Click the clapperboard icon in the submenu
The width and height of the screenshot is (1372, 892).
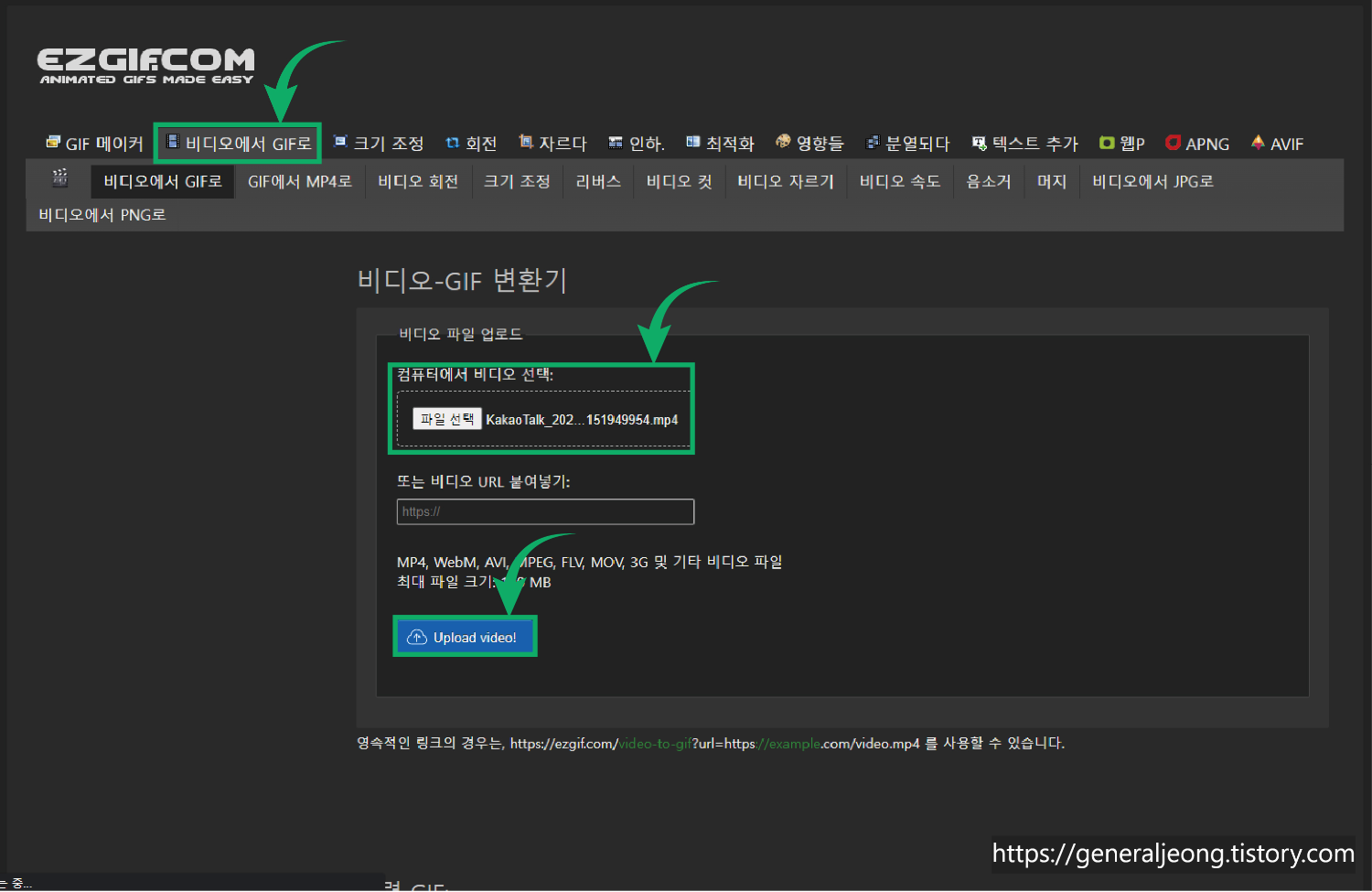click(60, 177)
